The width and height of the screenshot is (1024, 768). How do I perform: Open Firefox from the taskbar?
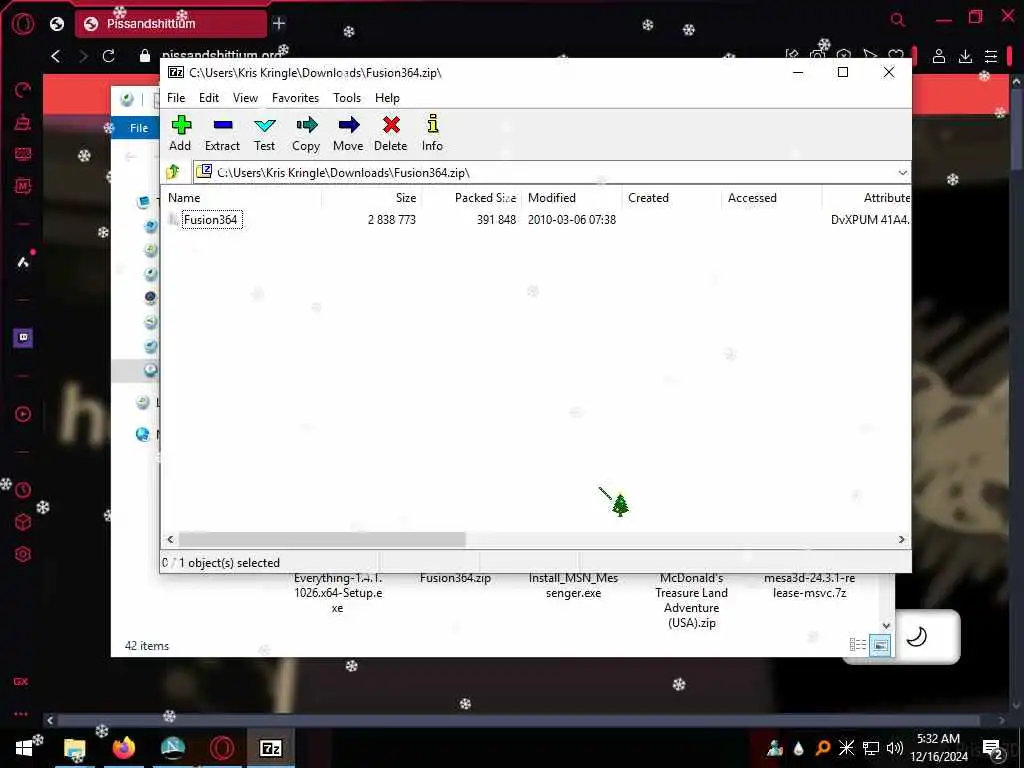pos(123,748)
